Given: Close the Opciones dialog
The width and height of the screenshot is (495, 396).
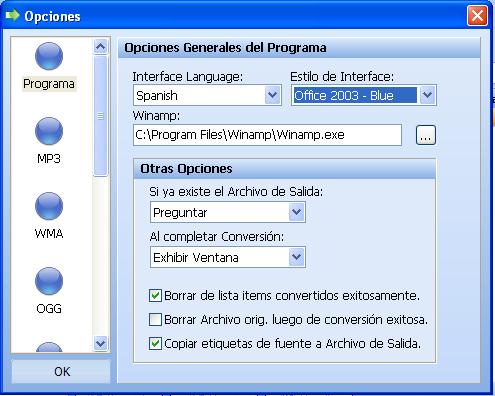Looking at the screenshot, I should click(477, 15).
